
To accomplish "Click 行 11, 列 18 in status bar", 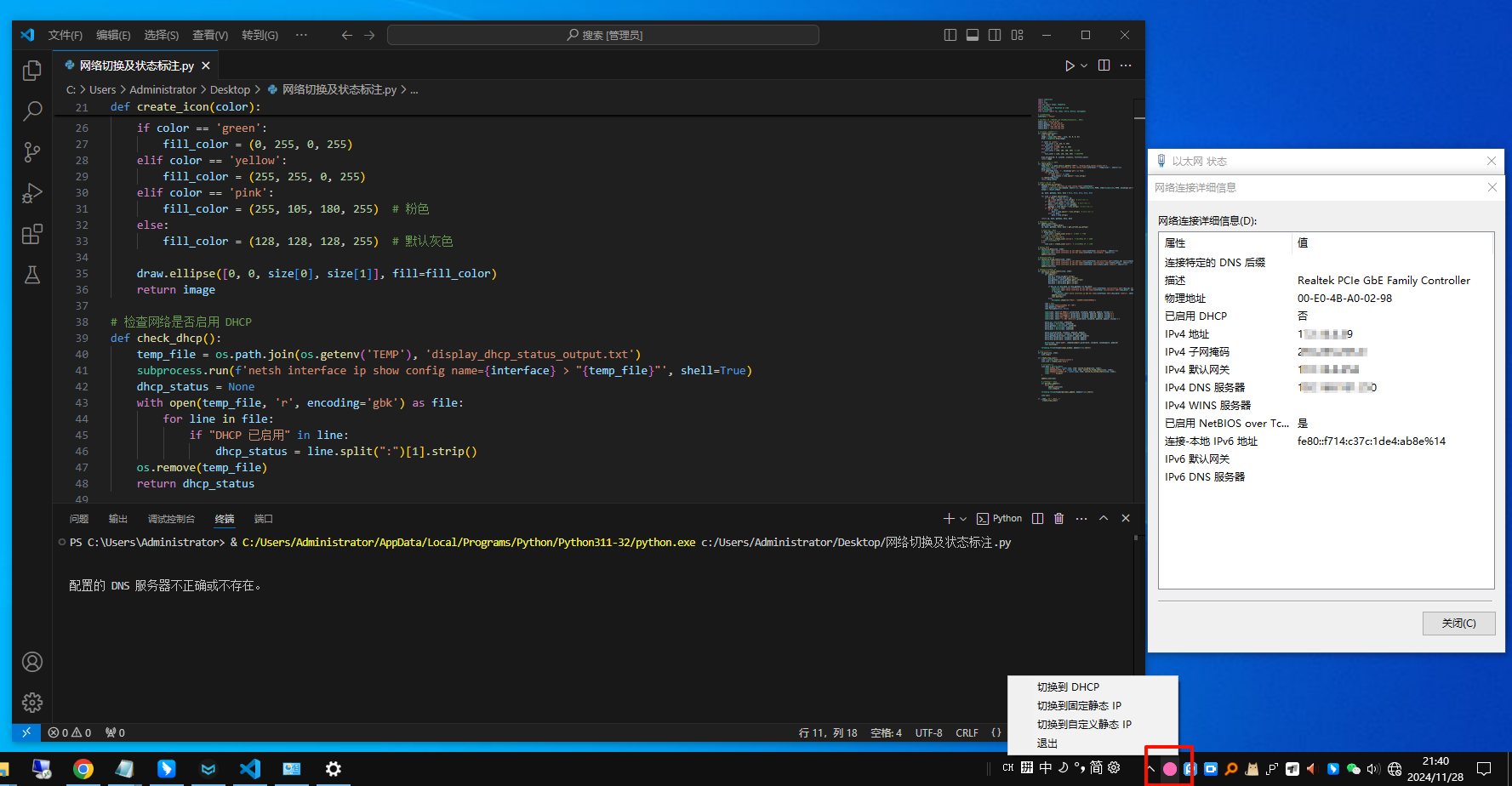I will 828,732.
